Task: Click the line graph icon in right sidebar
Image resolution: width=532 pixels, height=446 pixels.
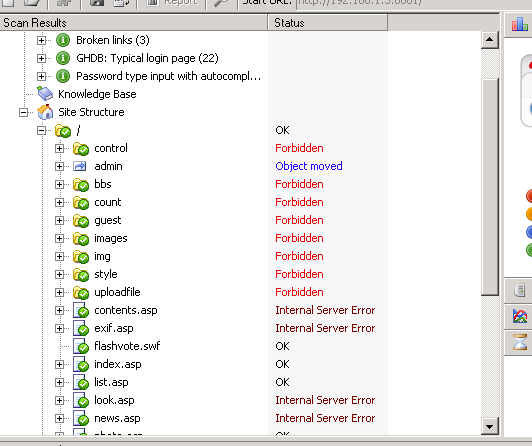Action: (520, 316)
